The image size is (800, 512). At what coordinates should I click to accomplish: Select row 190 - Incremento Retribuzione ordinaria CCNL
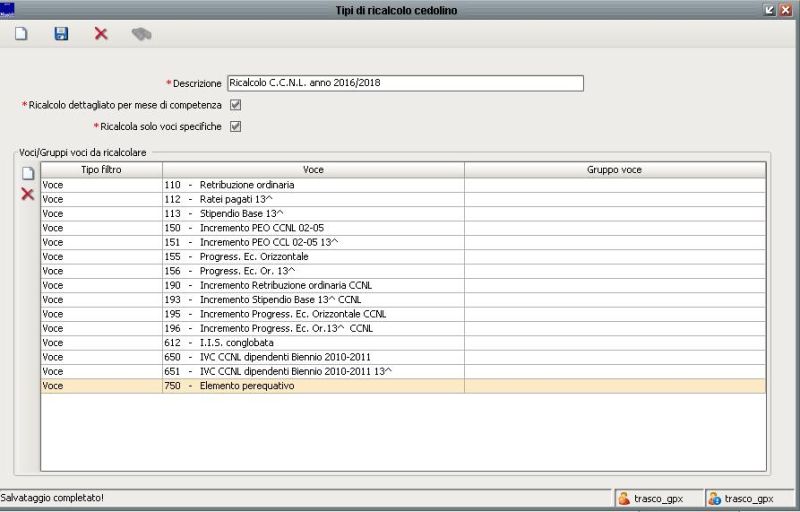coord(313,285)
